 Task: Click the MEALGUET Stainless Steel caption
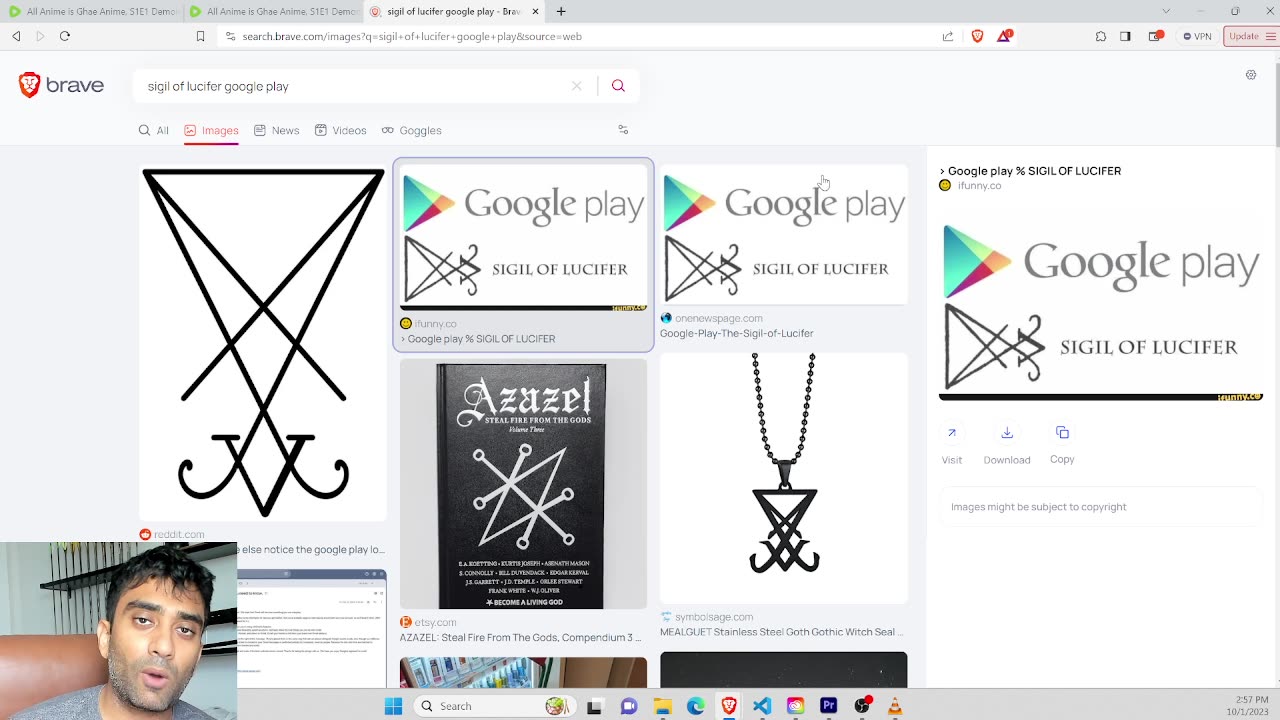(781, 632)
